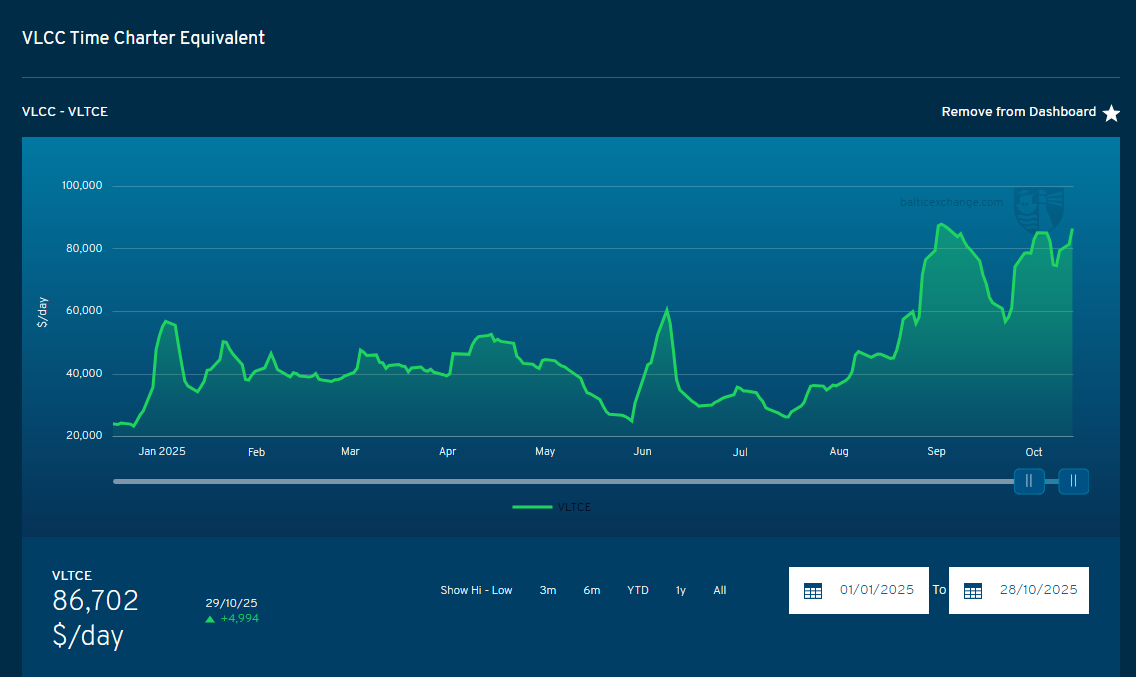Click the Baltic Exchange watermark logo
Viewport: 1136px width, 677px height.
point(1038,208)
